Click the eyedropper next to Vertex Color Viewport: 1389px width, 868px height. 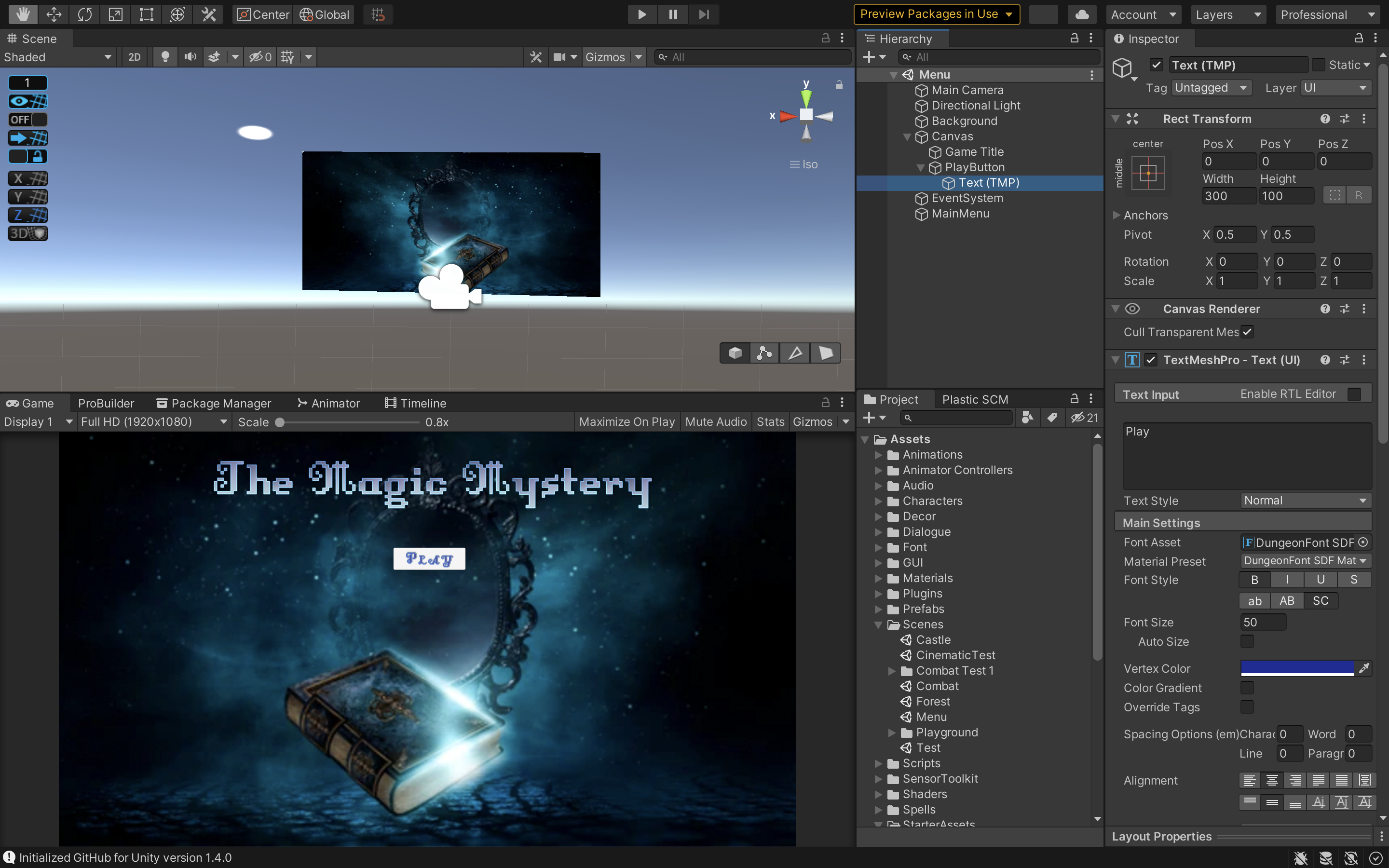click(x=1364, y=668)
